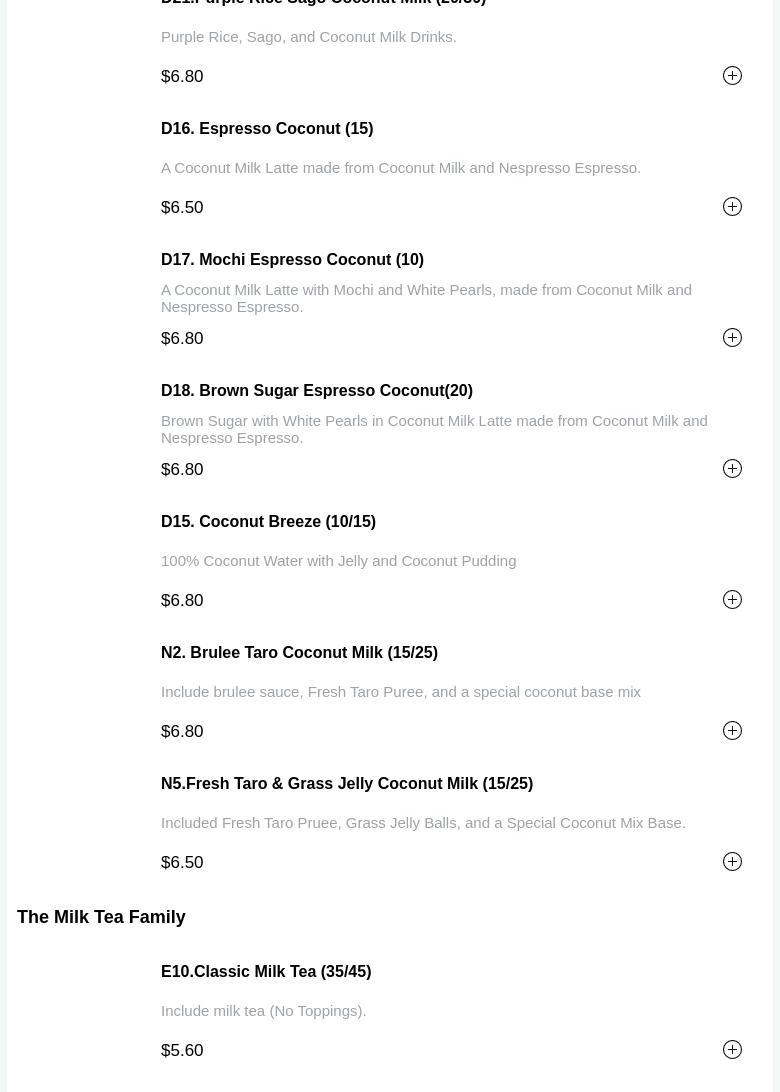Open N5. Fresh Taro & Grass Jelly title
Screen dimensions: 780x1092
(346, 784)
